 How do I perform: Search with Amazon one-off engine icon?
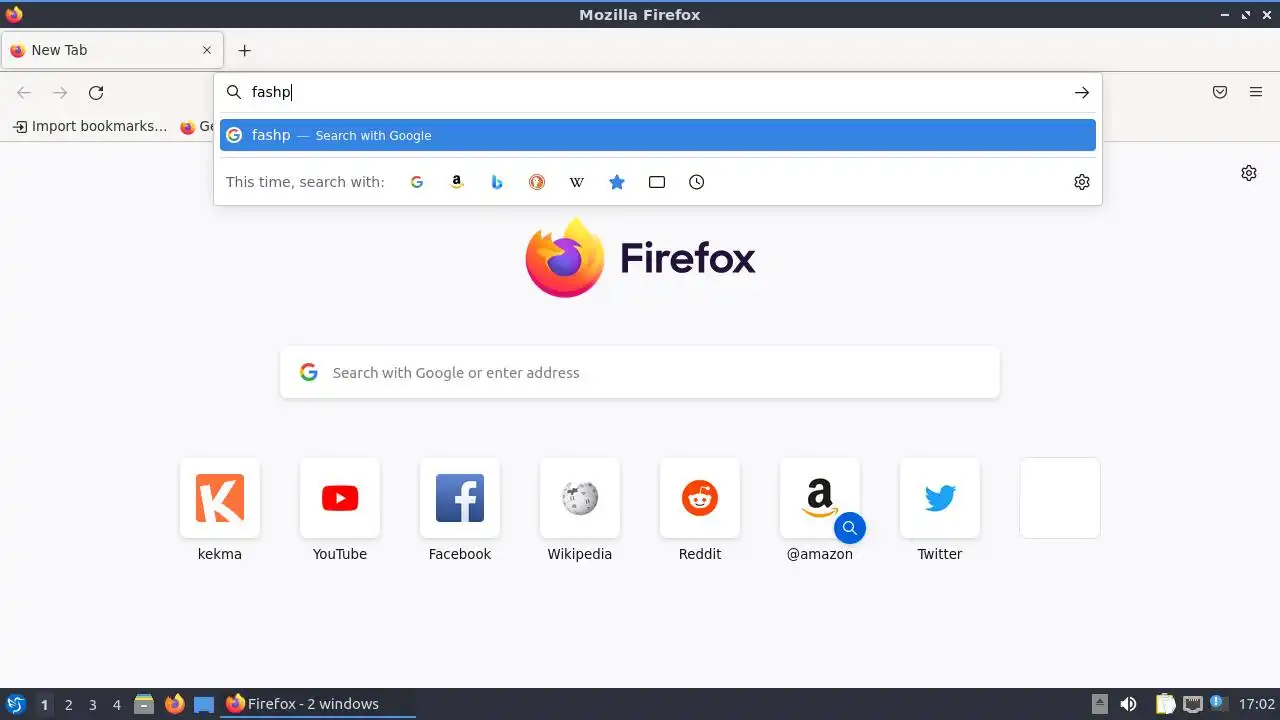pyautogui.click(x=457, y=182)
